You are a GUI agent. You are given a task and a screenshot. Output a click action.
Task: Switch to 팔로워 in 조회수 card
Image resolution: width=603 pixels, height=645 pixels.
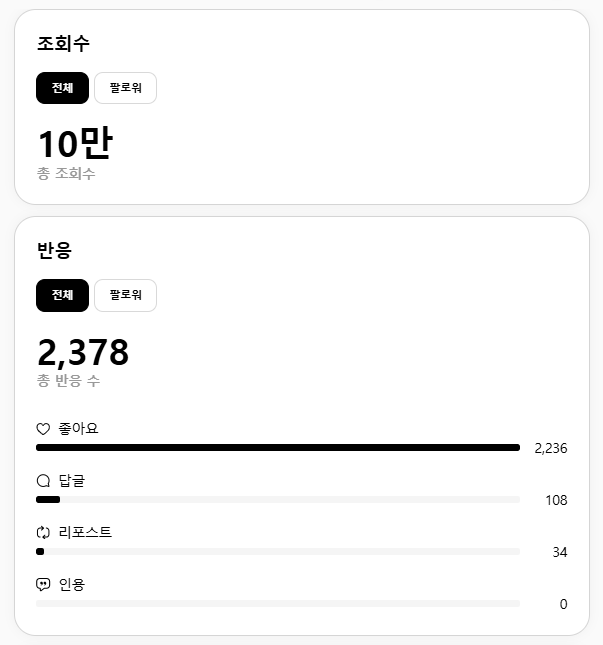[125, 88]
